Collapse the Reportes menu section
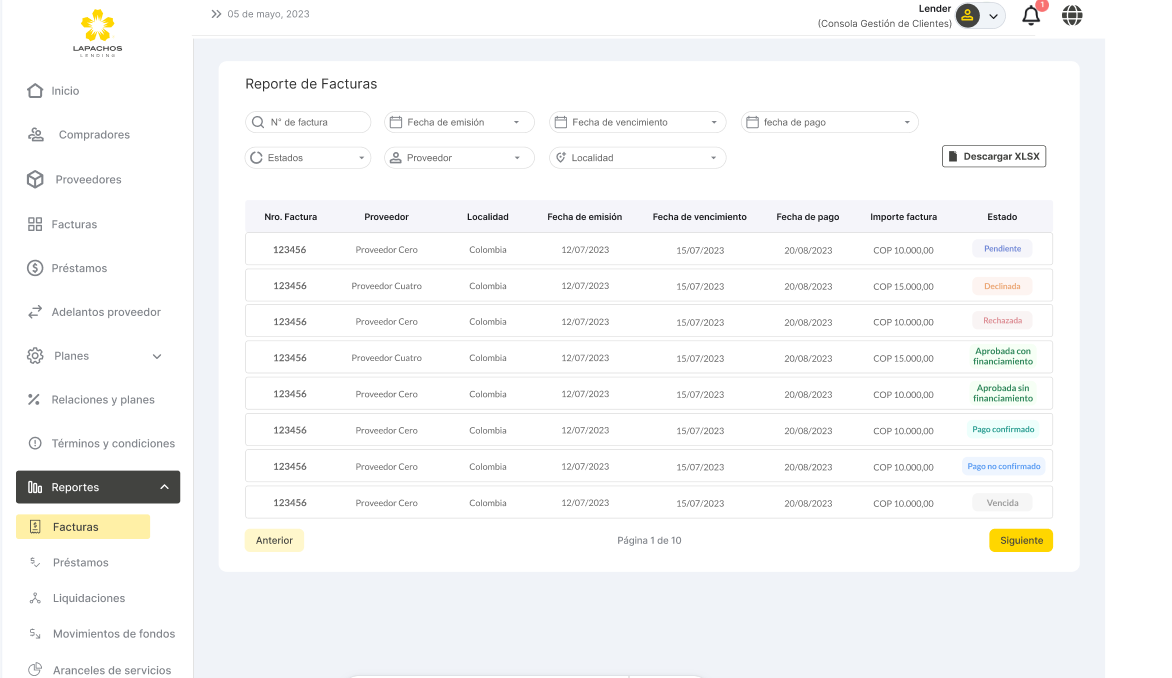1172x678 pixels. (x=164, y=487)
